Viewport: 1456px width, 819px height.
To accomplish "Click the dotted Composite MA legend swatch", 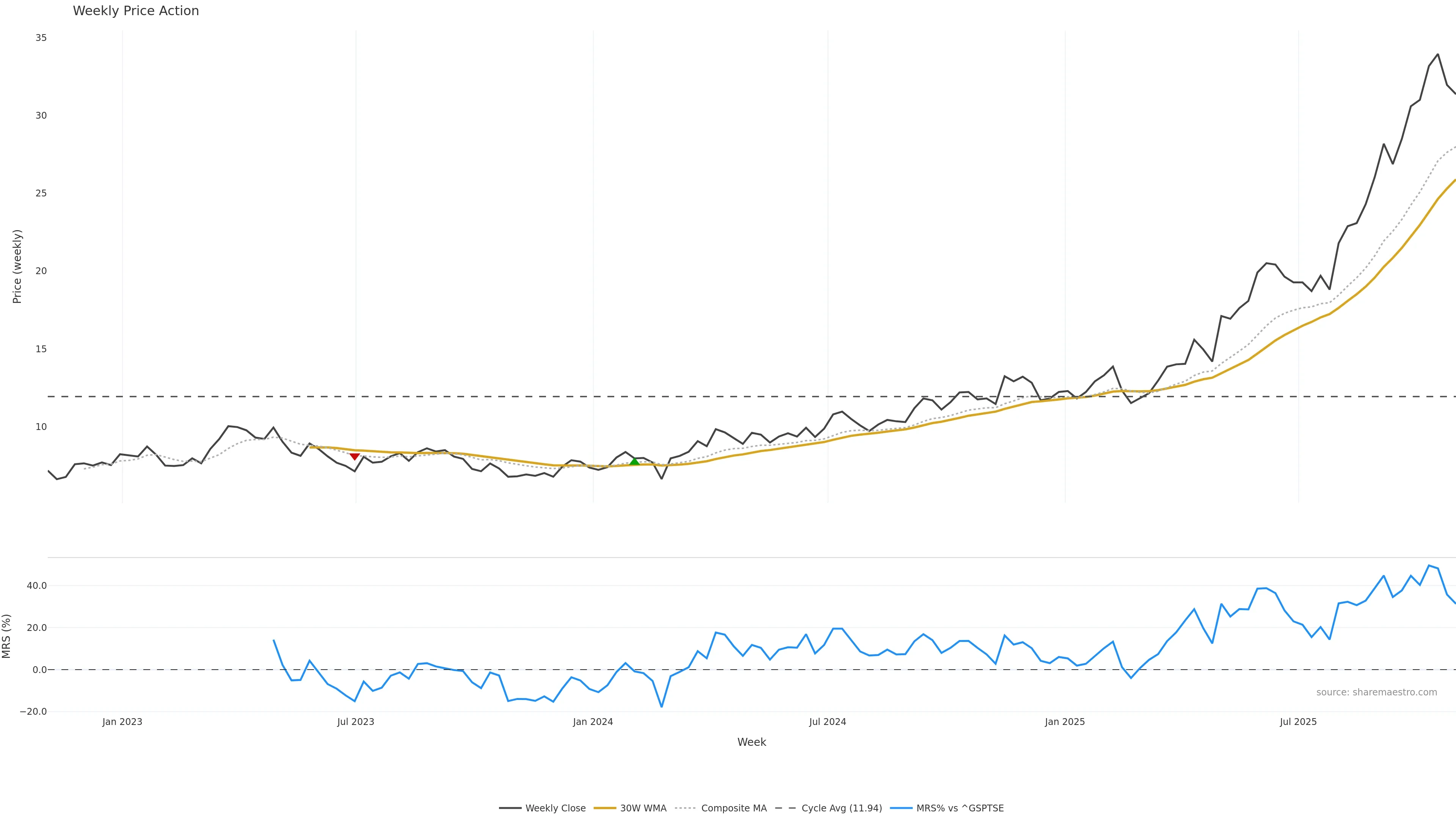I will 685,808.
